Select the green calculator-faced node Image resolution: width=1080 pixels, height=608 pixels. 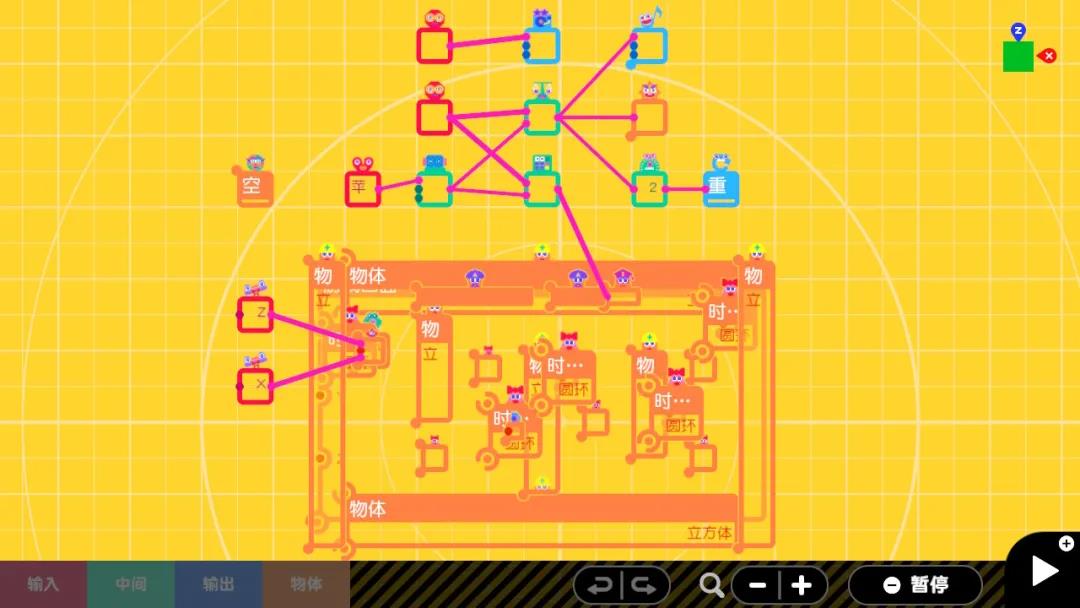pyautogui.click(x=541, y=189)
